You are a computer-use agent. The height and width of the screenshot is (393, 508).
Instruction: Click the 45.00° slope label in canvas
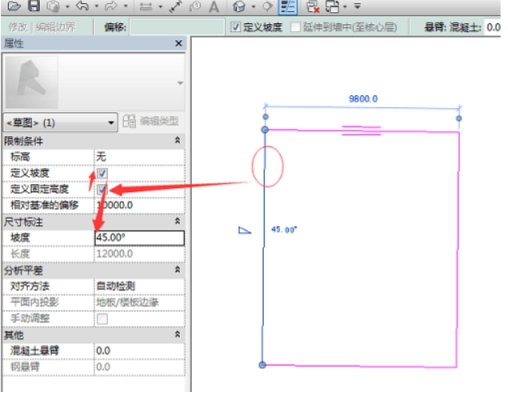point(284,230)
